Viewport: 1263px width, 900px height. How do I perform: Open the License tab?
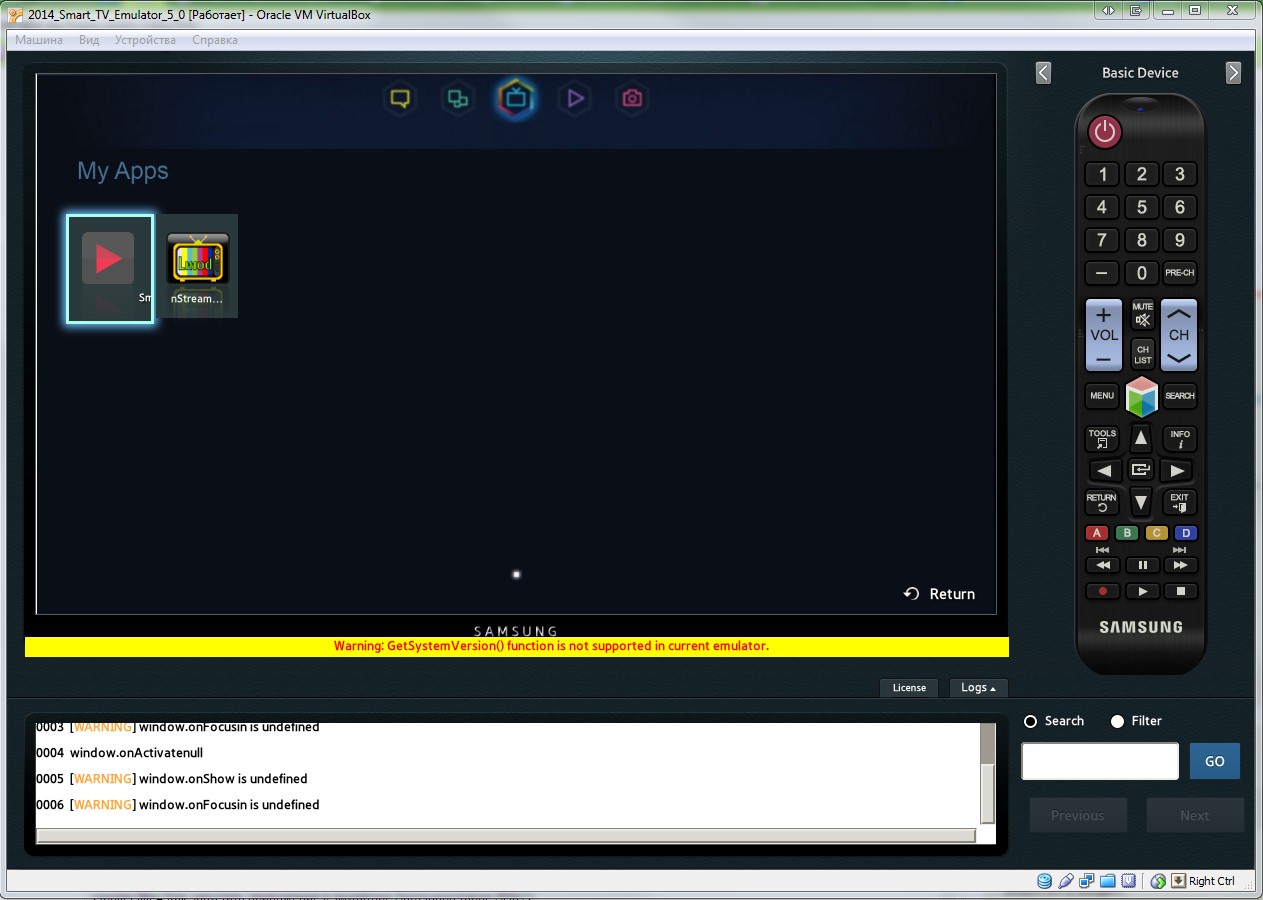(x=909, y=687)
